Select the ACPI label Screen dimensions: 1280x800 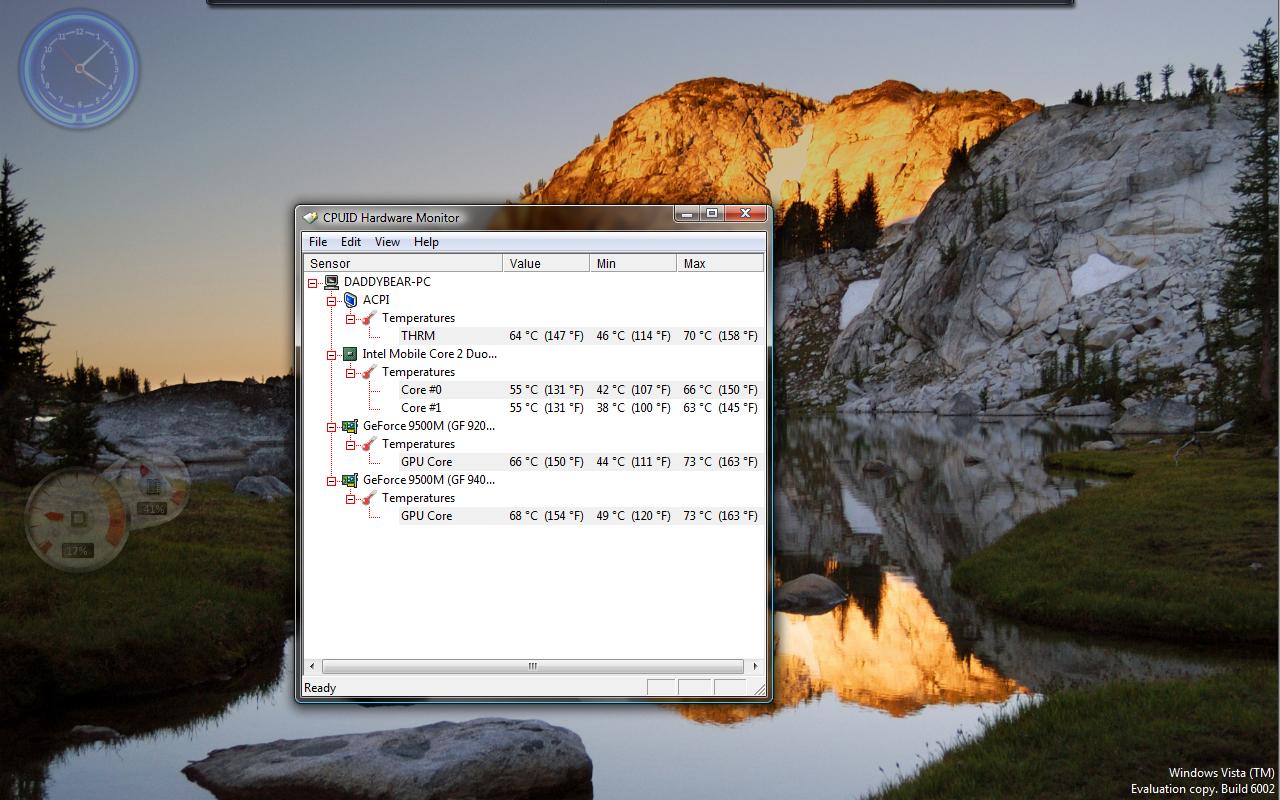[376, 300]
